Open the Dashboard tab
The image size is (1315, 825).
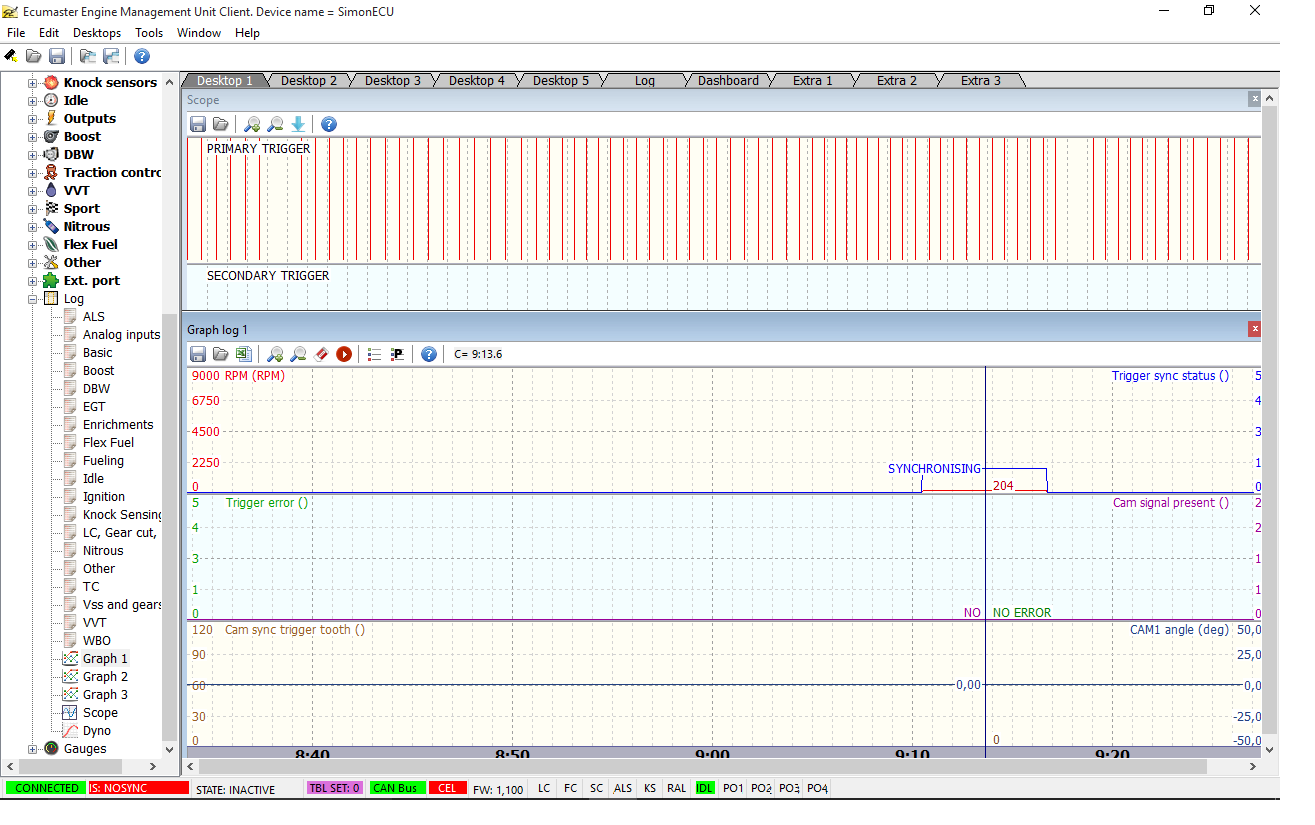[x=728, y=81]
